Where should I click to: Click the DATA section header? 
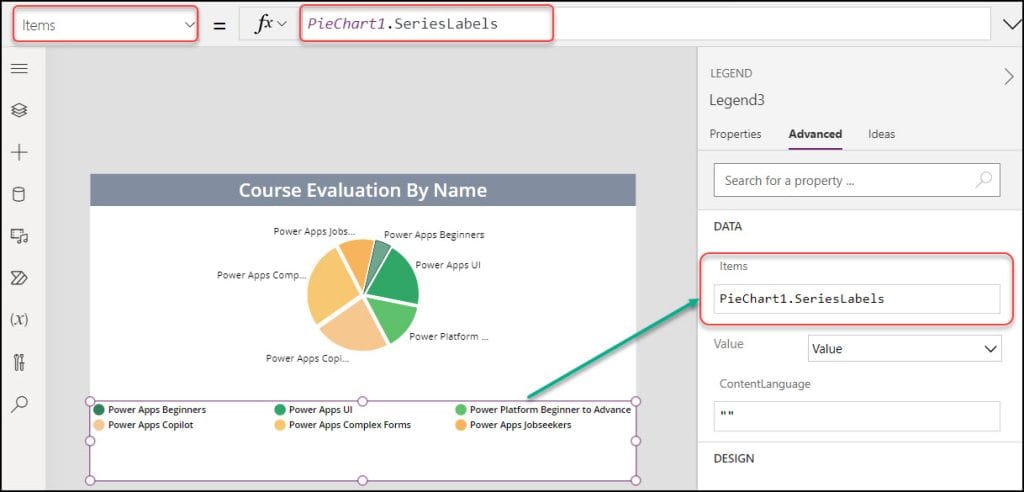pyautogui.click(x=728, y=227)
